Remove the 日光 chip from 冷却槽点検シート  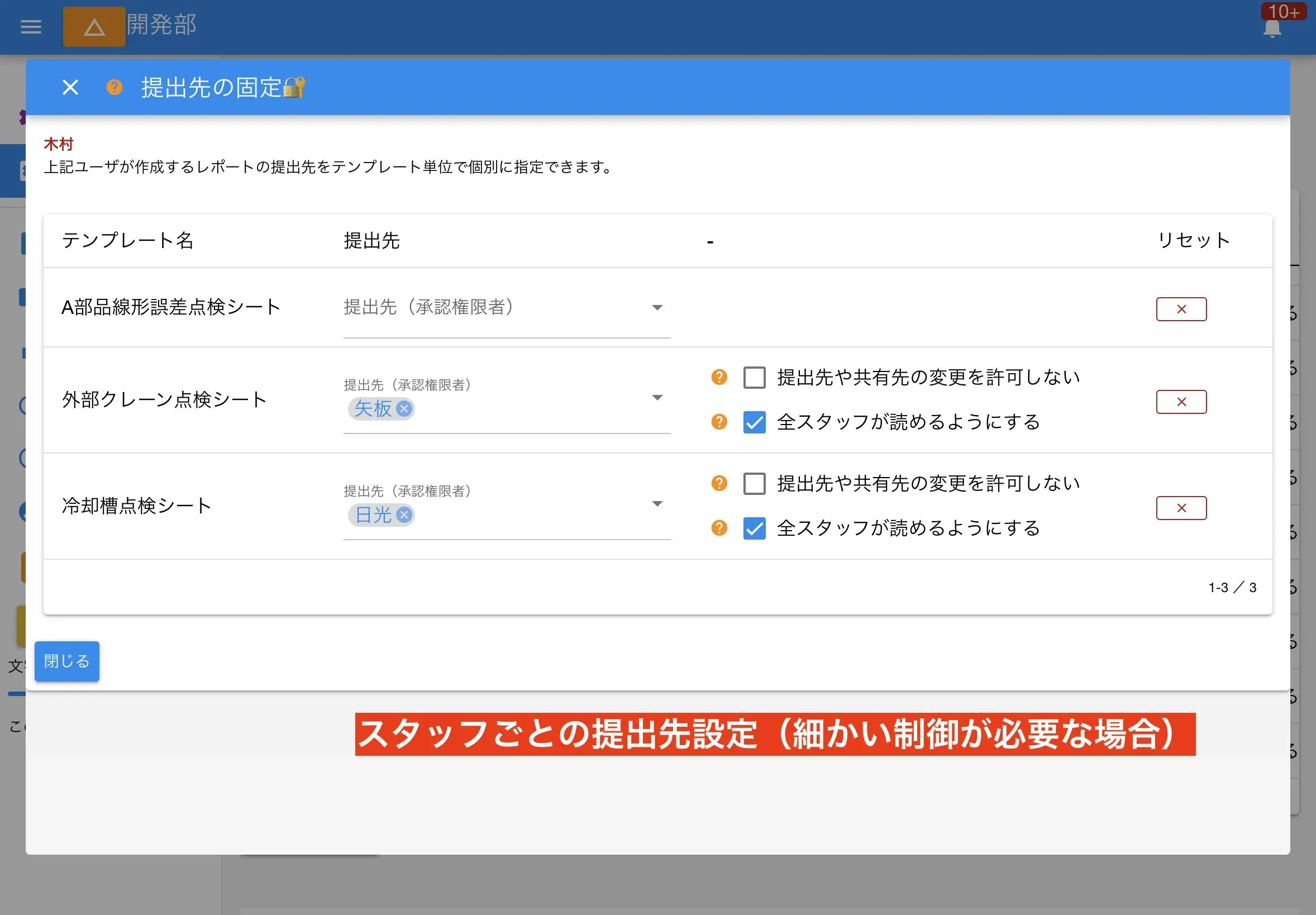[404, 516]
